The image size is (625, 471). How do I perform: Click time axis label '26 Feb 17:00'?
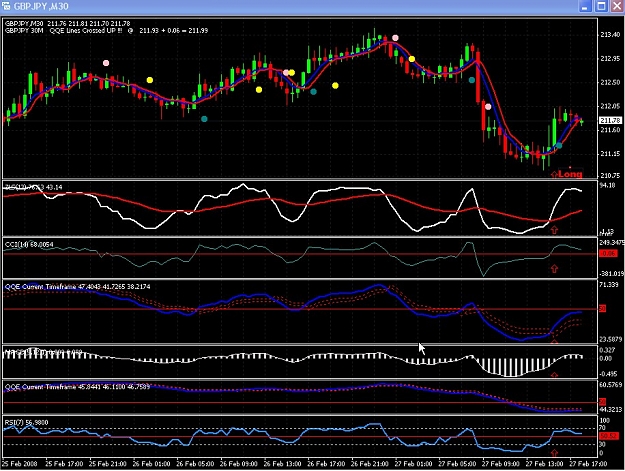click(326, 464)
